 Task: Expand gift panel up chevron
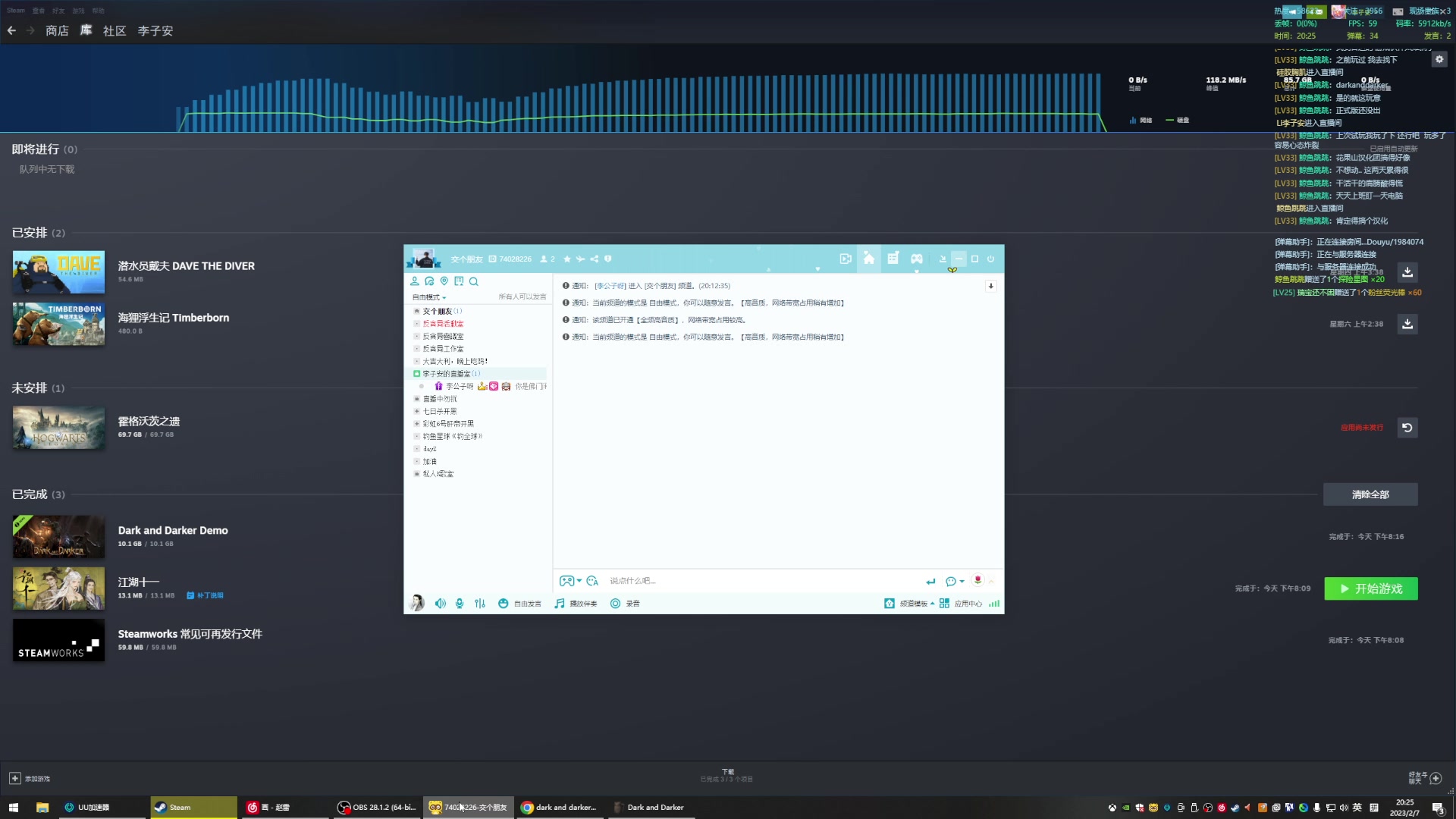(x=991, y=582)
